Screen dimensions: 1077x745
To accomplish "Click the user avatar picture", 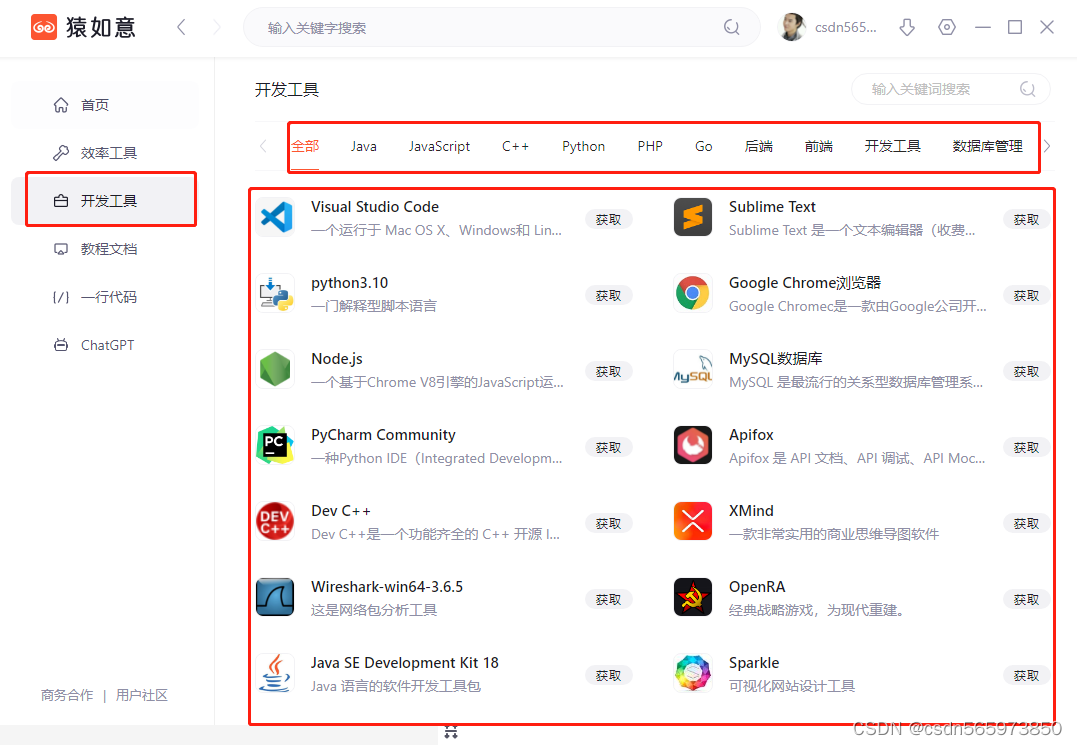I will (792, 27).
